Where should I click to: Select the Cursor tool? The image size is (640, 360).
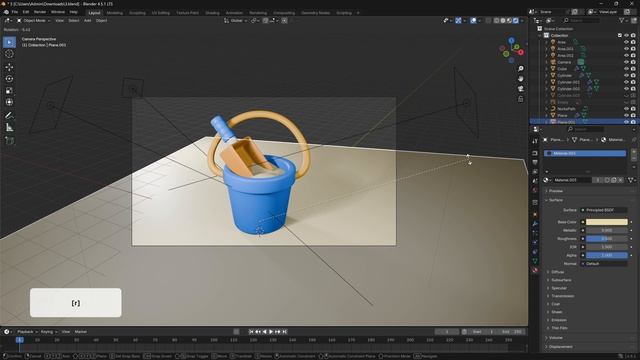coord(9,54)
